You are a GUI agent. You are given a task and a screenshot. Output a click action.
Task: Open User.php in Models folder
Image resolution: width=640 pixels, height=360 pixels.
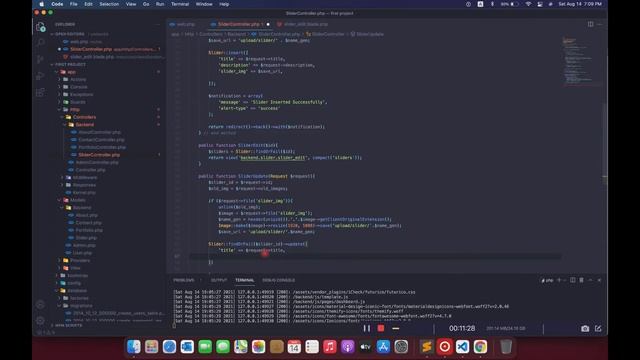[x=82, y=253]
